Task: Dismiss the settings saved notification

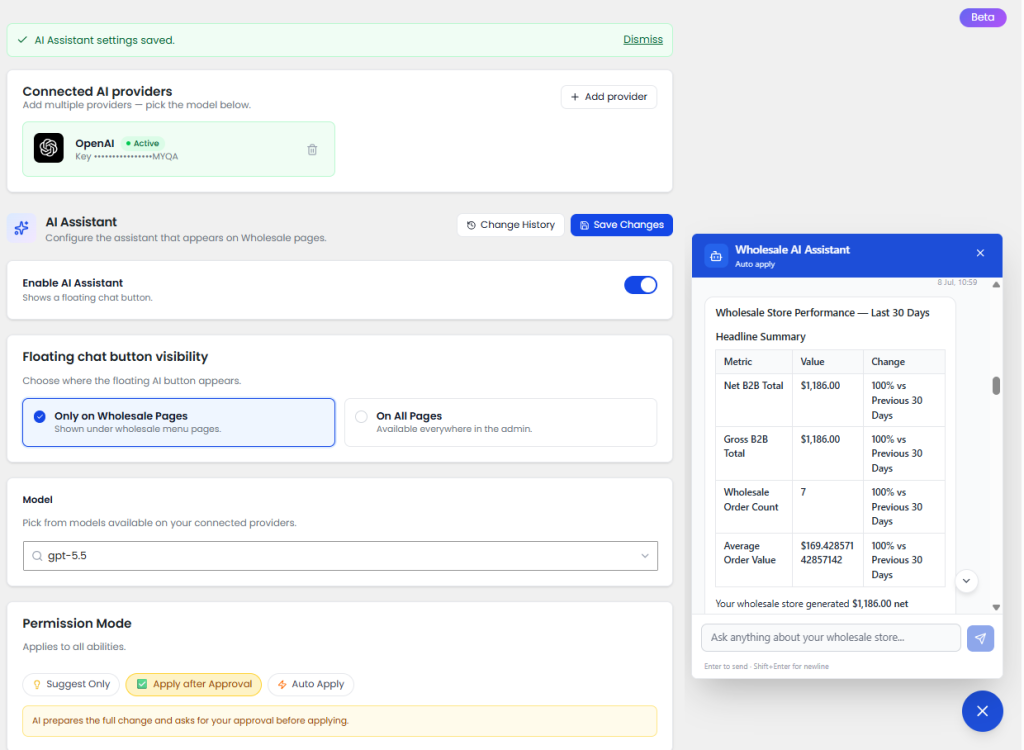Action: point(643,39)
